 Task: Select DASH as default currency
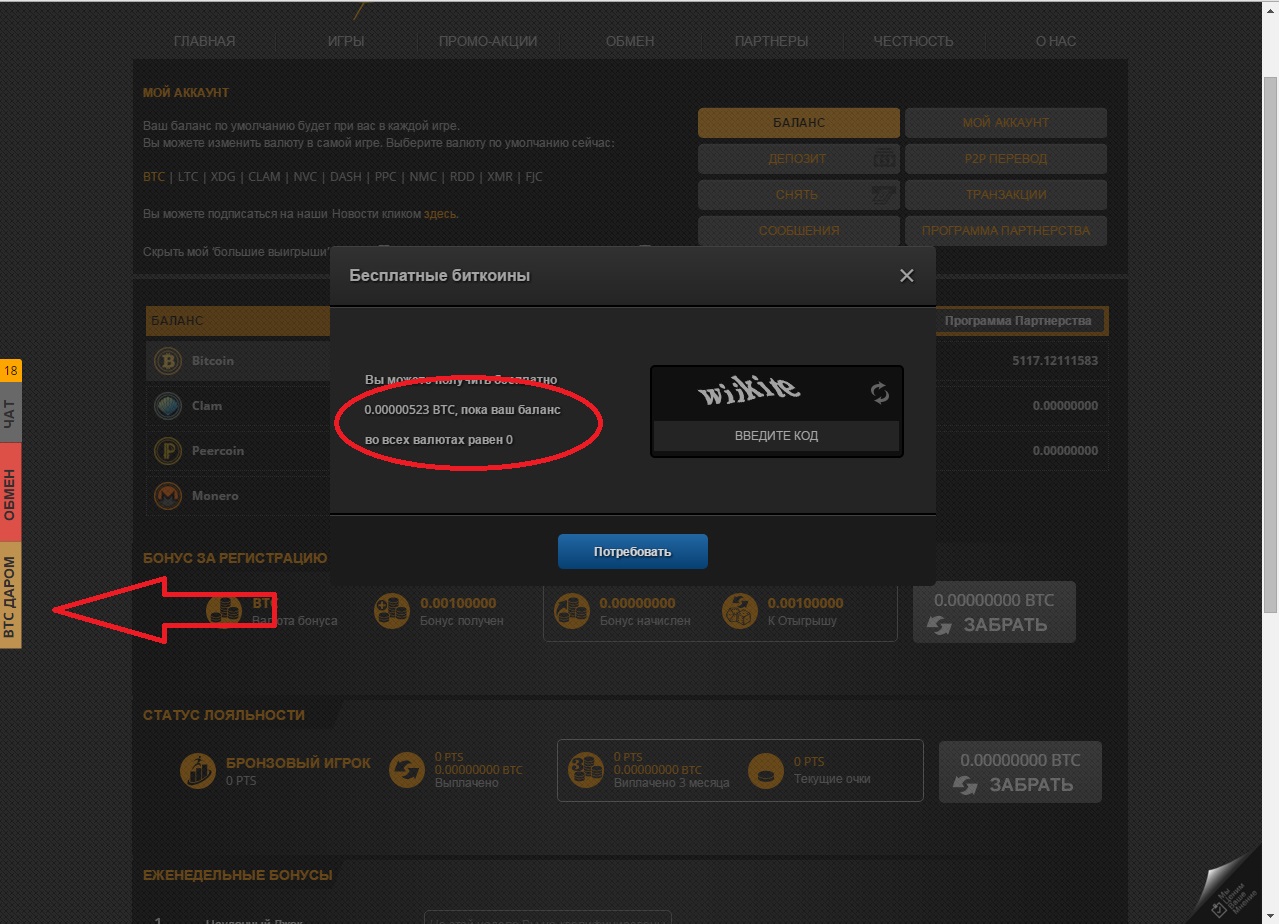(x=346, y=177)
